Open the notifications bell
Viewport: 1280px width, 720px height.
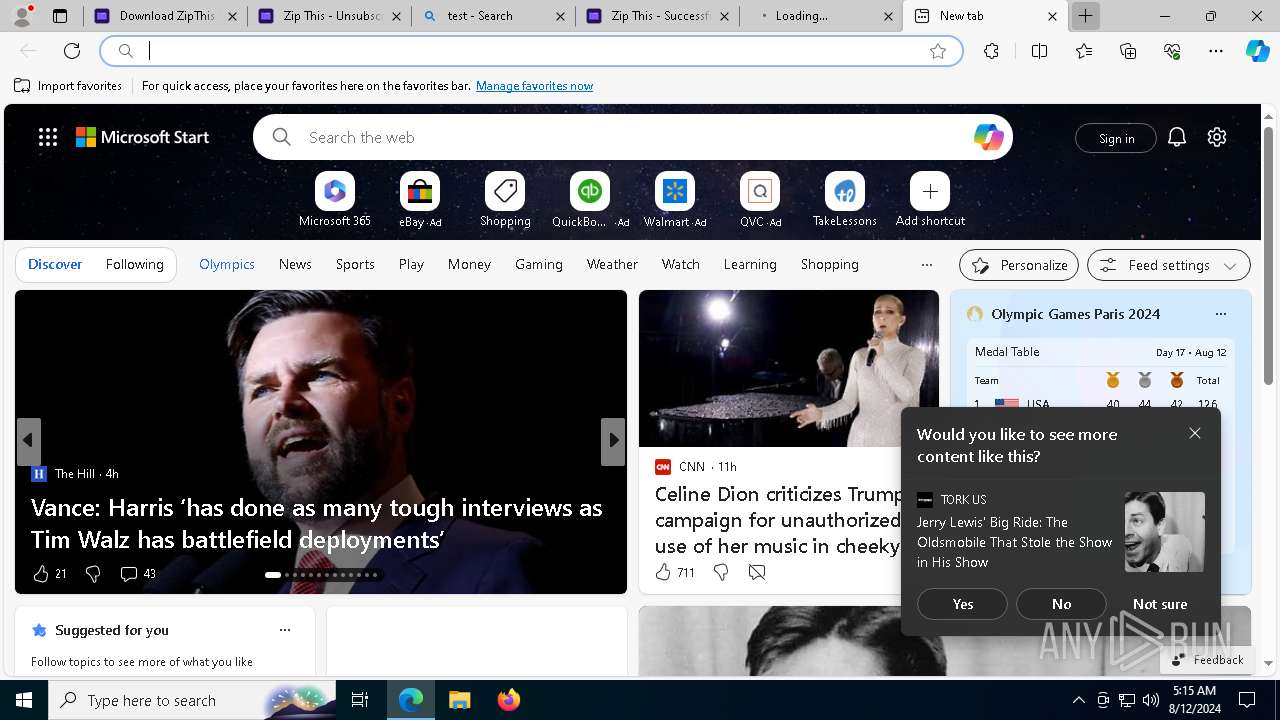pos(1177,137)
